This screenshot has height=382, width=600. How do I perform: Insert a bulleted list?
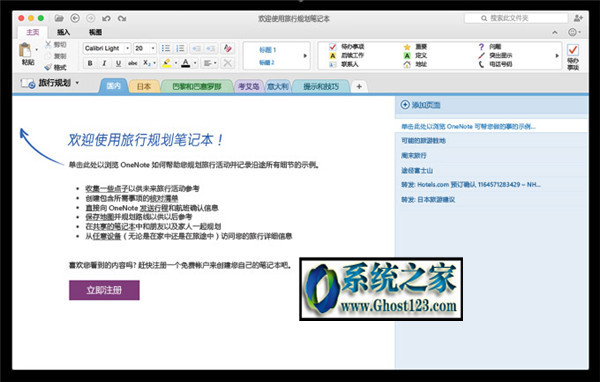coord(166,48)
